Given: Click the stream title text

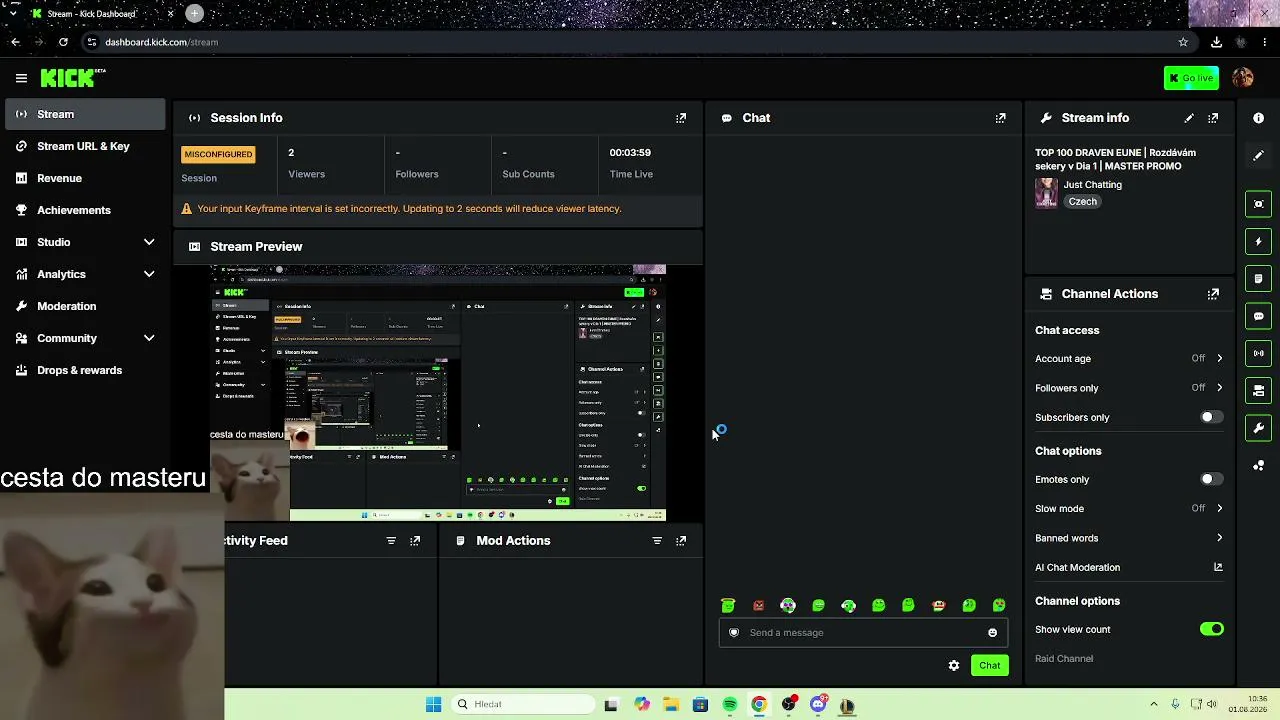Looking at the screenshot, I should point(1115,160).
